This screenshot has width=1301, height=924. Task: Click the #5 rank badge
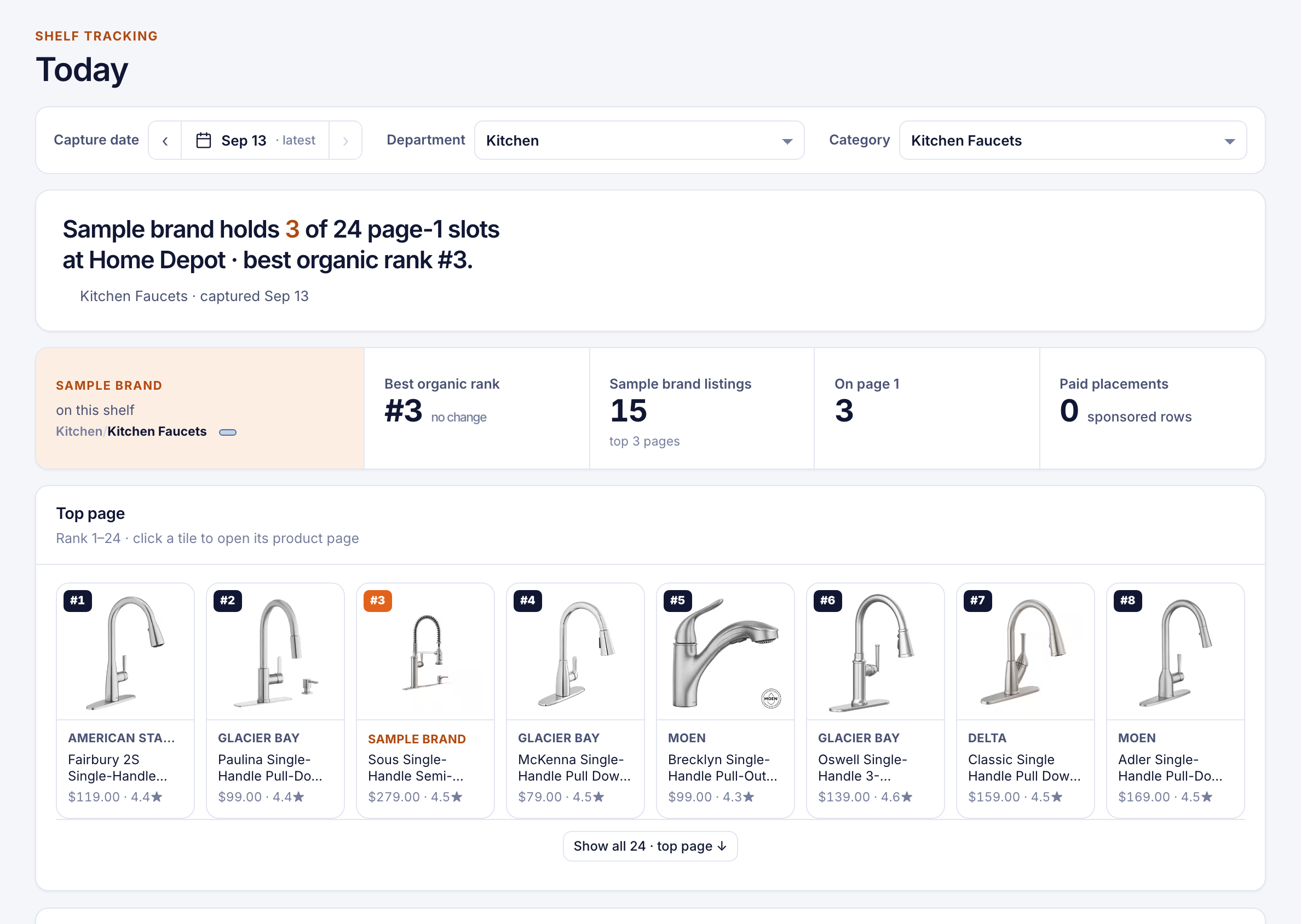pyautogui.click(x=678, y=600)
